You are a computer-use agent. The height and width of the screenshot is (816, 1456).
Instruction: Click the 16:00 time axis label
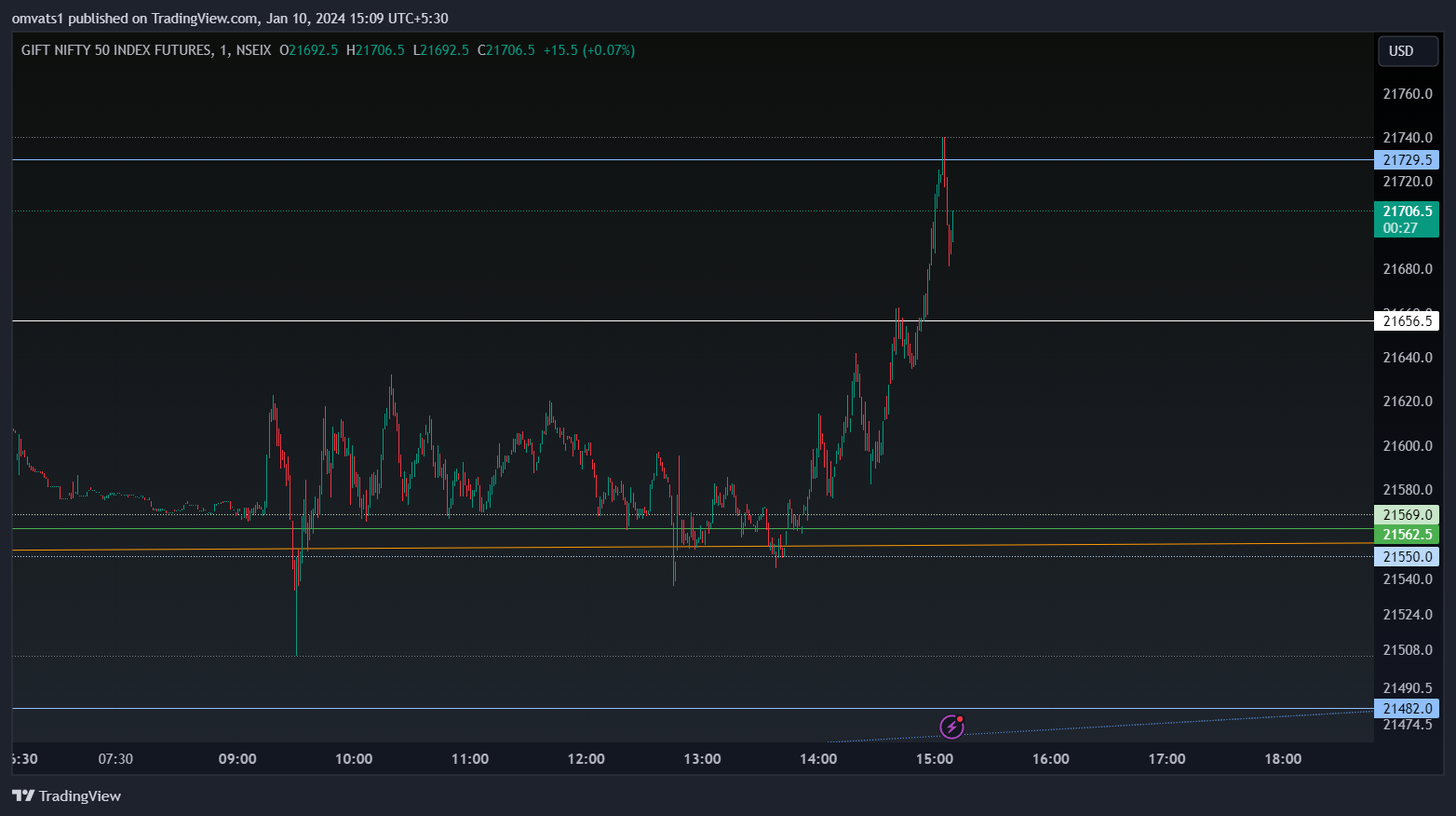click(x=1051, y=759)
